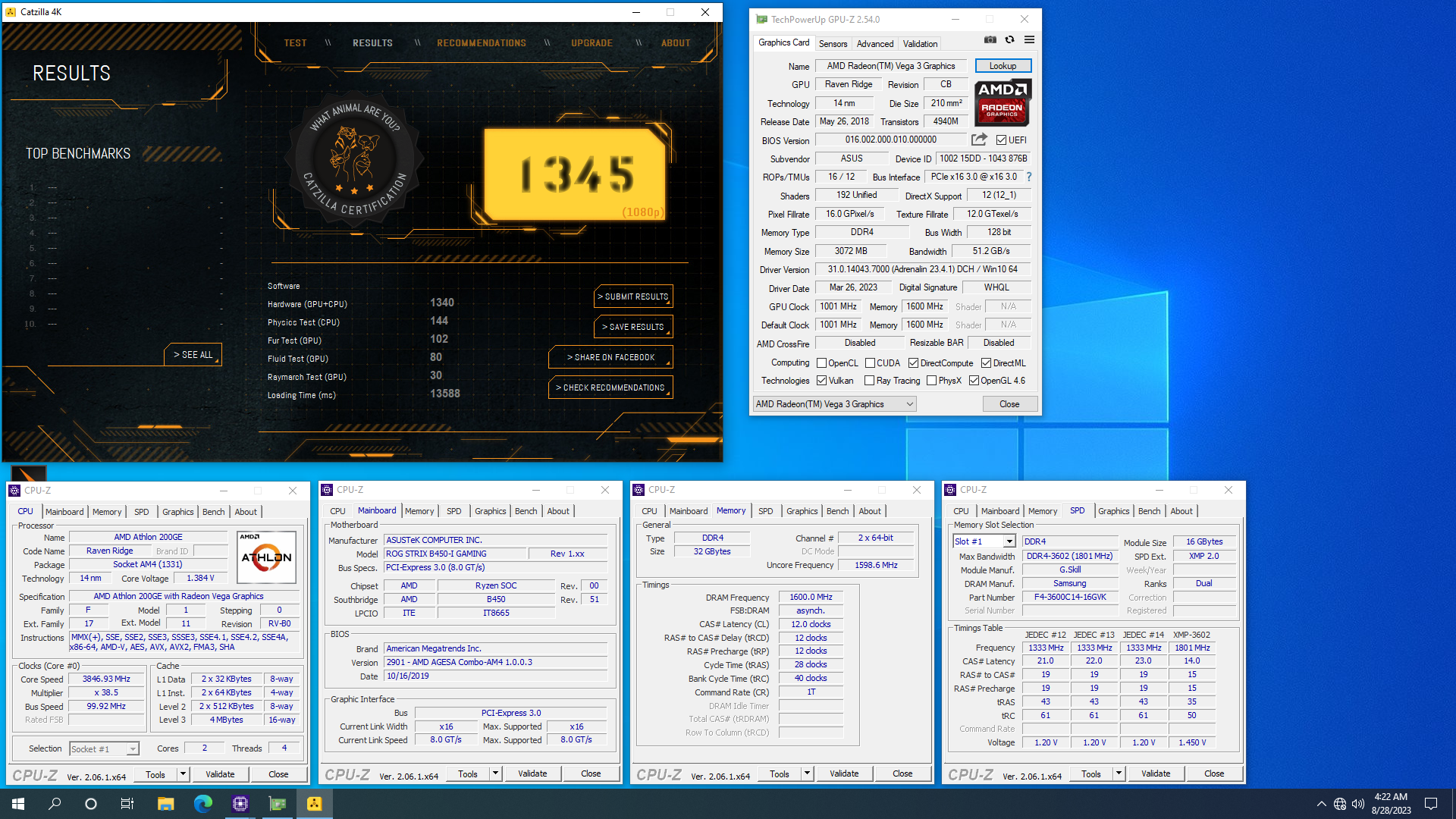
Task: Click SAVE RESULTS in Catzilla
Action: 633,327
